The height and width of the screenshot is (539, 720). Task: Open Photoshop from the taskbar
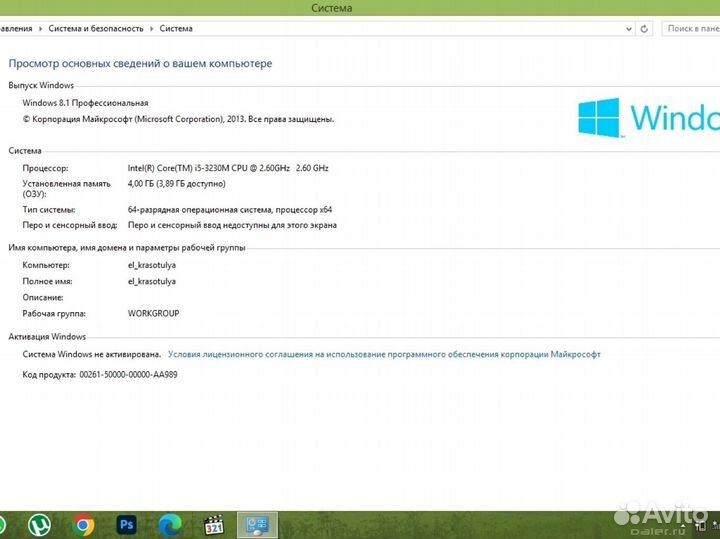(x=127, y=524)
